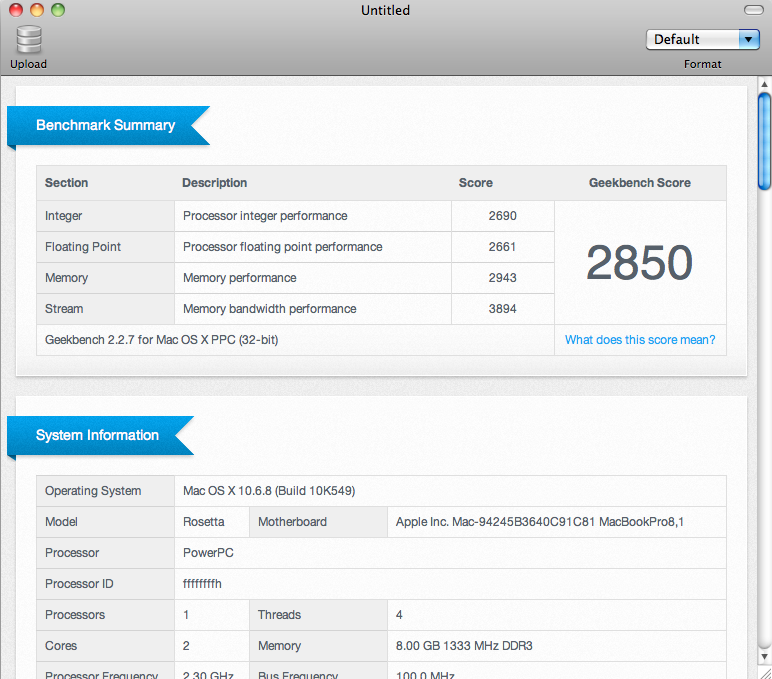772x679 pixels.
Task: Click the Floating Point score 2661
Action: point(502,247)
